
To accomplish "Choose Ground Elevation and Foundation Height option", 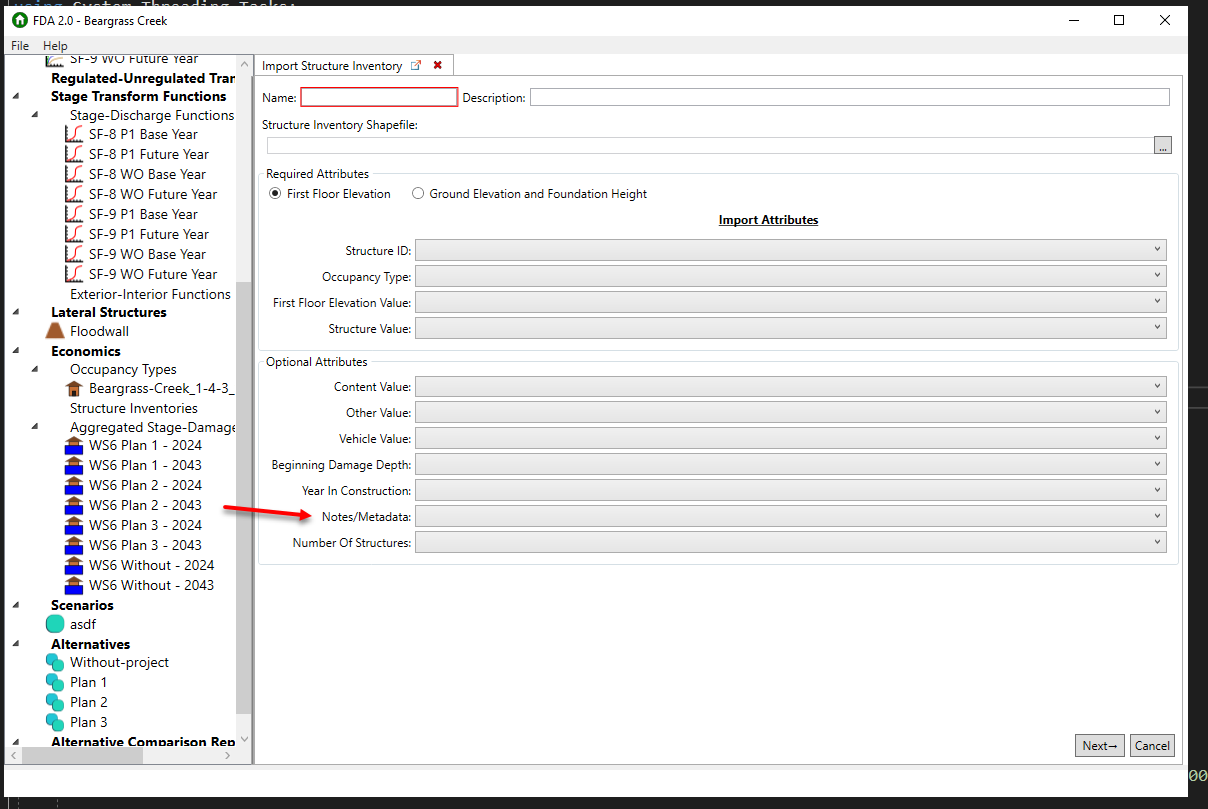I will pos(418,194).
